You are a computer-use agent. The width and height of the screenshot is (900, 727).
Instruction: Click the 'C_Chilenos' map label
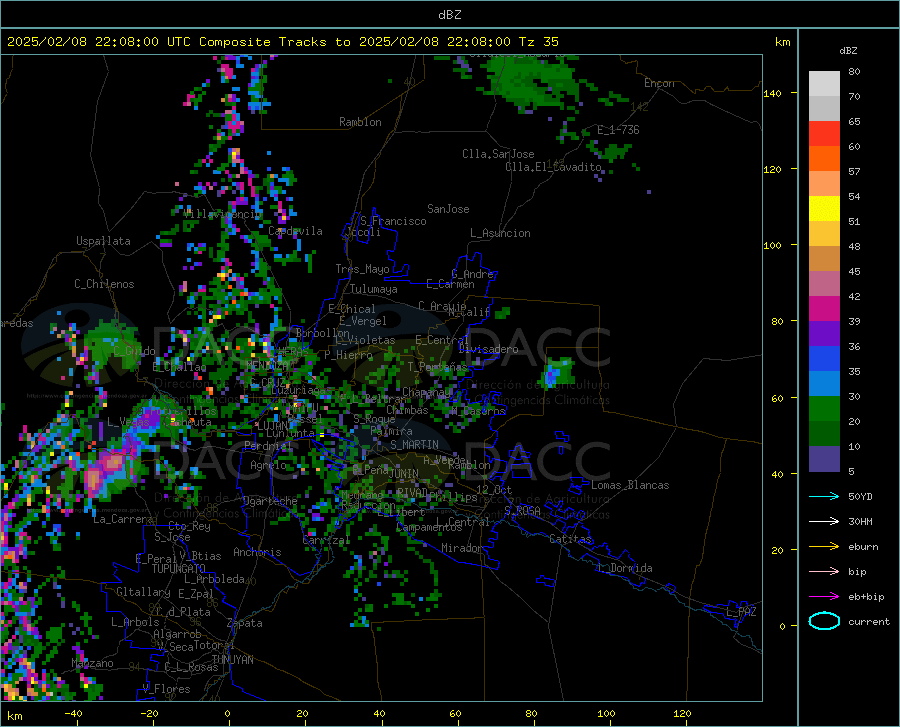(x=104, y=284)
